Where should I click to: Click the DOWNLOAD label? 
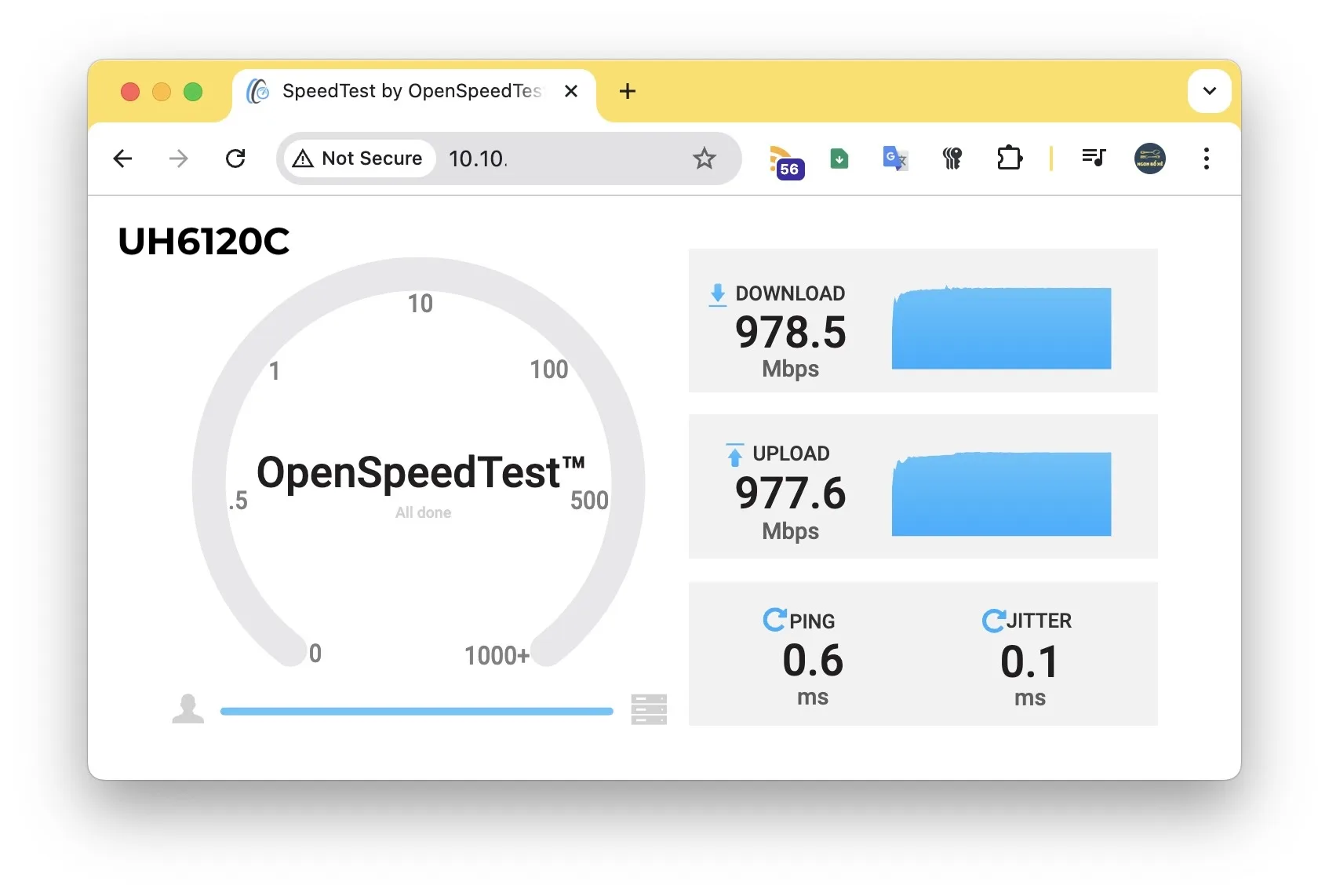(790, 293)
